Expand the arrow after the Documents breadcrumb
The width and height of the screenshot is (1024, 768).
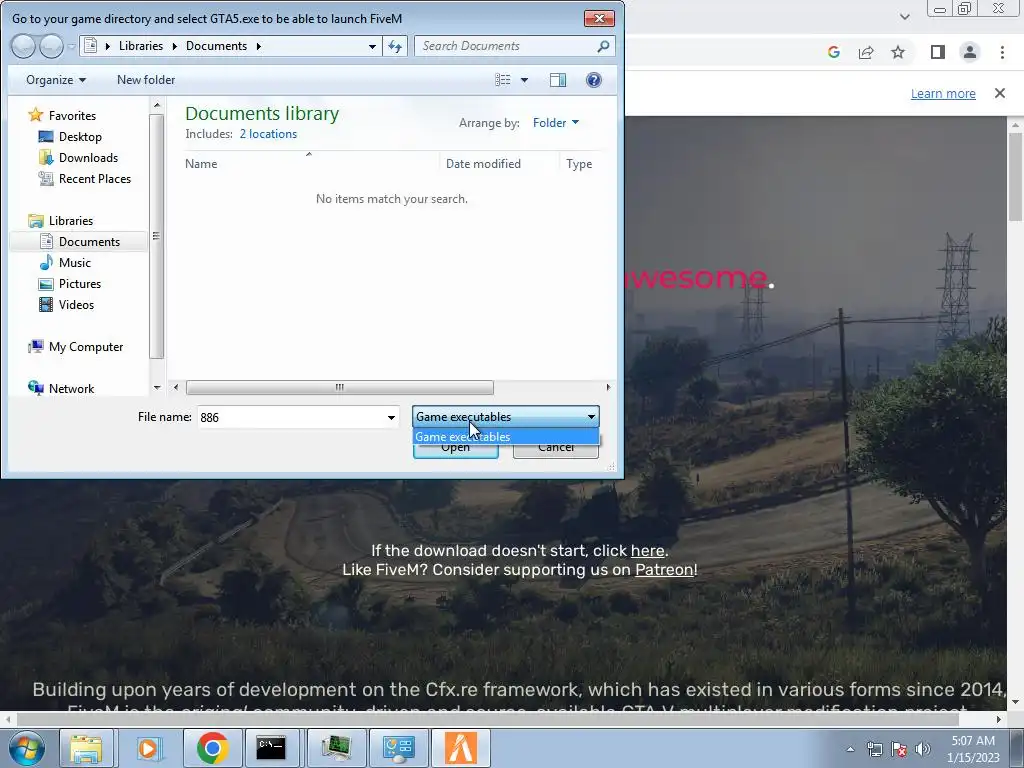259,46
